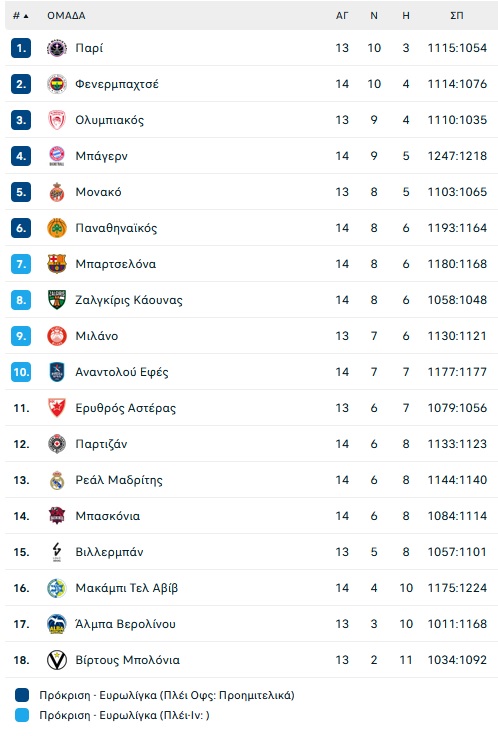Open the Βίρτους Μπολόνια logo

point(57,660)
